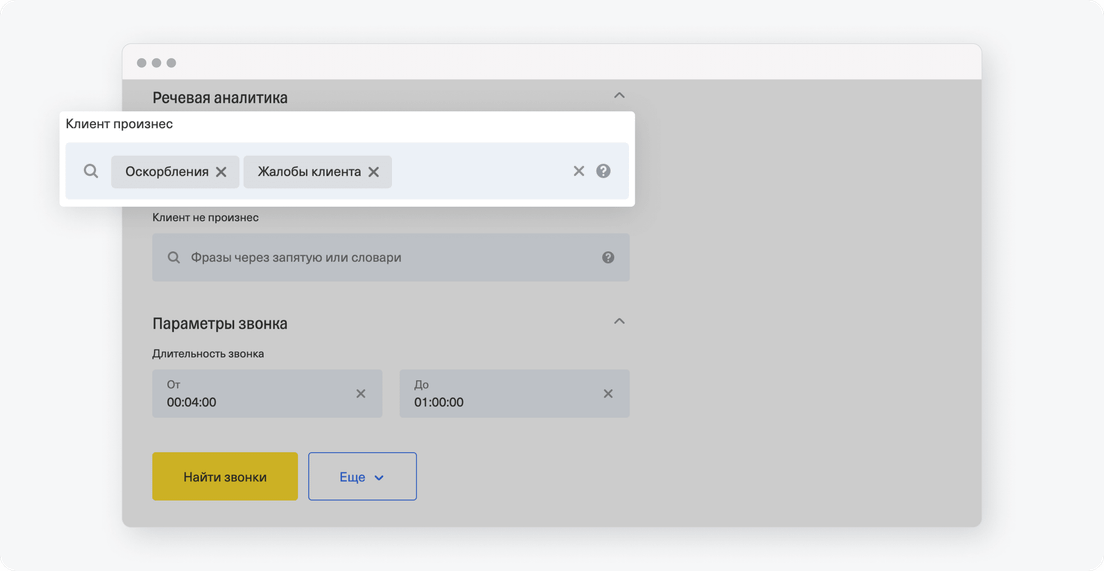The height and width of the screenshot is (571, 1104).
Task: Edit the До time field 01:00:00
Action: pyautogui.click(x=515, y=394)
